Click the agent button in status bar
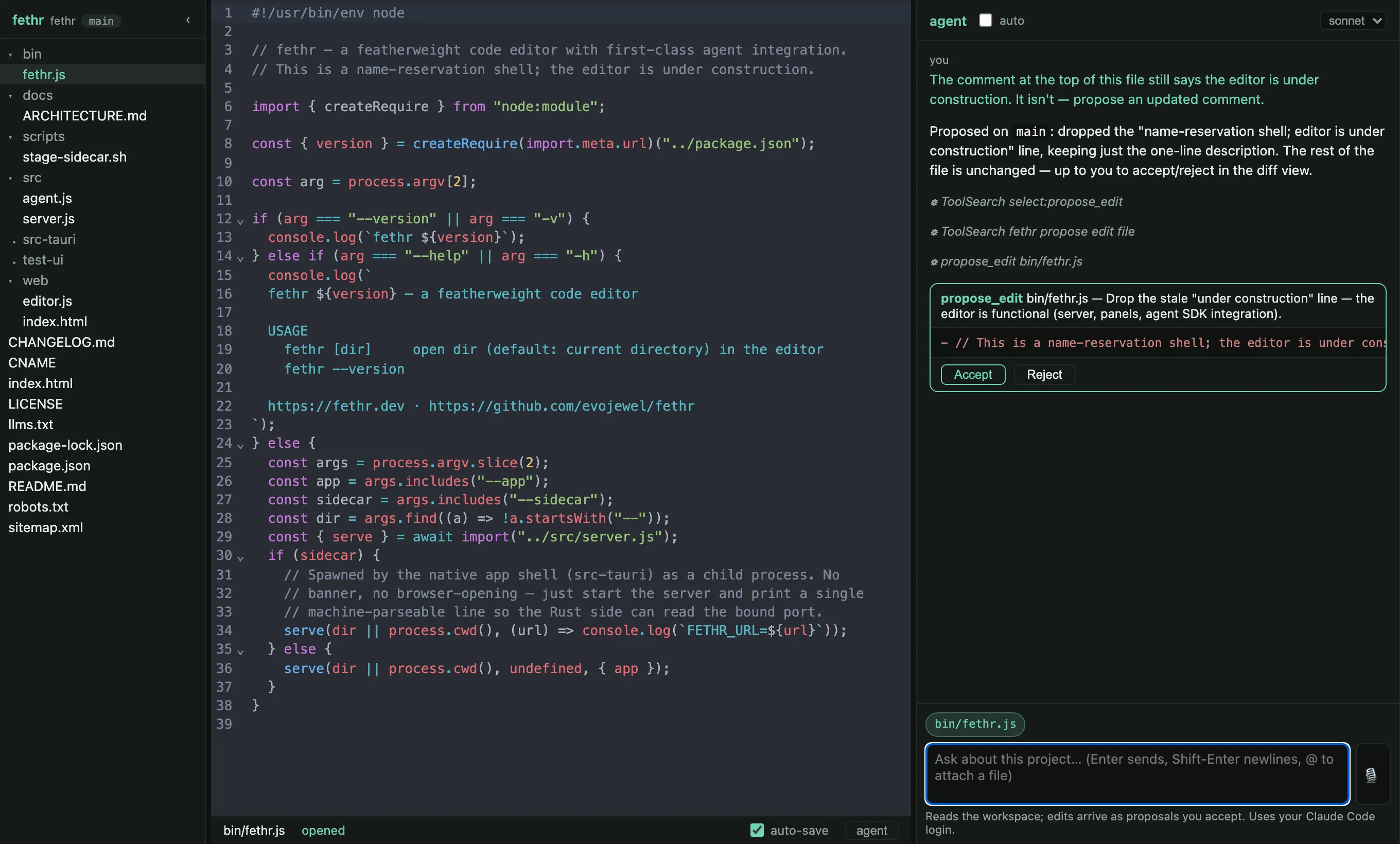 (871, 831)
